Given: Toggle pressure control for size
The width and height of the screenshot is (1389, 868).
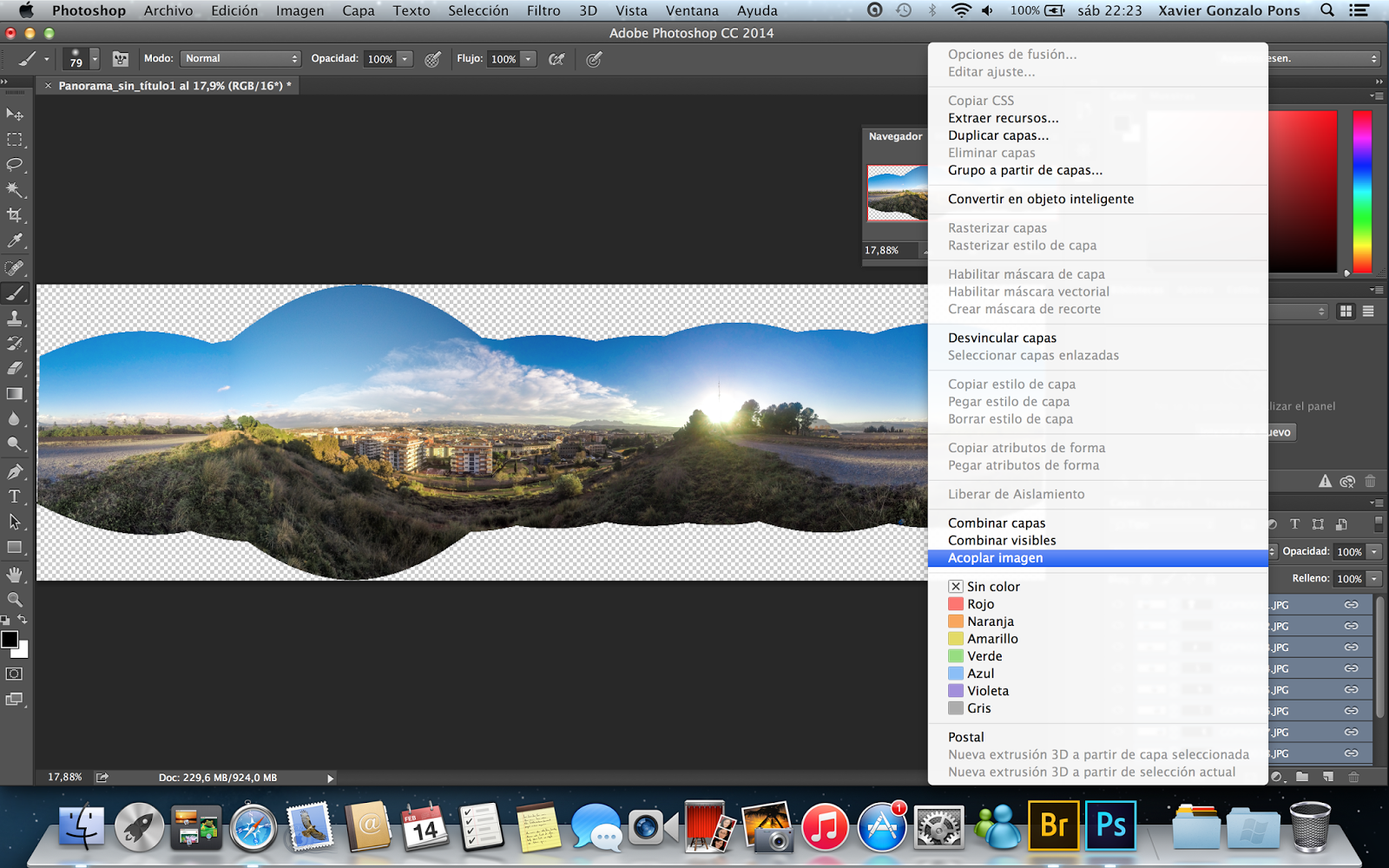Looking at the screenshot, I should coord(594,59).
